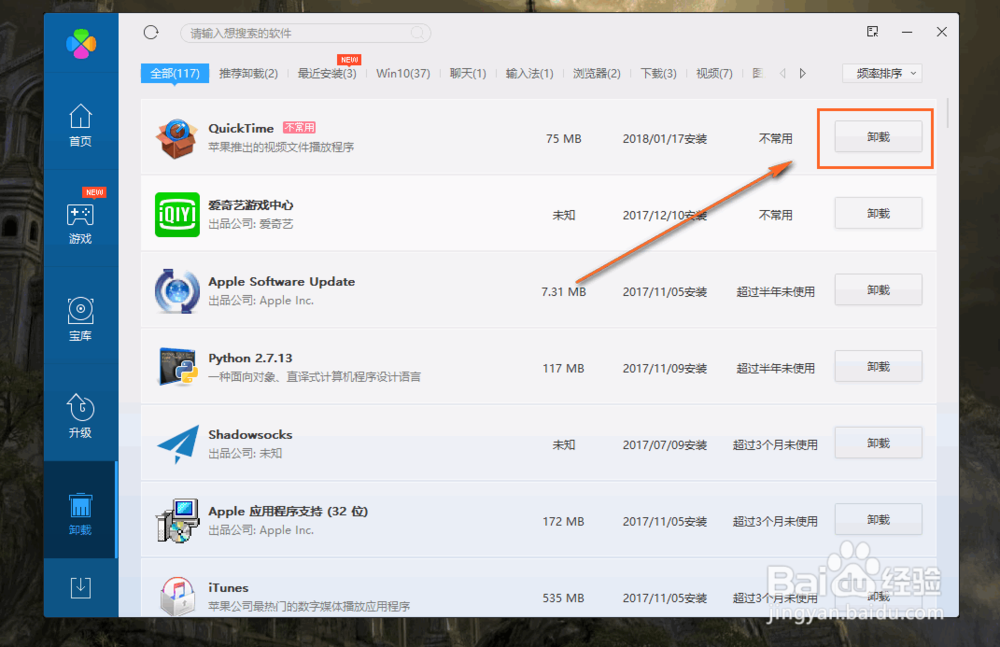The width and height of the screenshot is (1000, 647).
Task: Switch to the 视频(7) category tab
Action: [713, 72]
